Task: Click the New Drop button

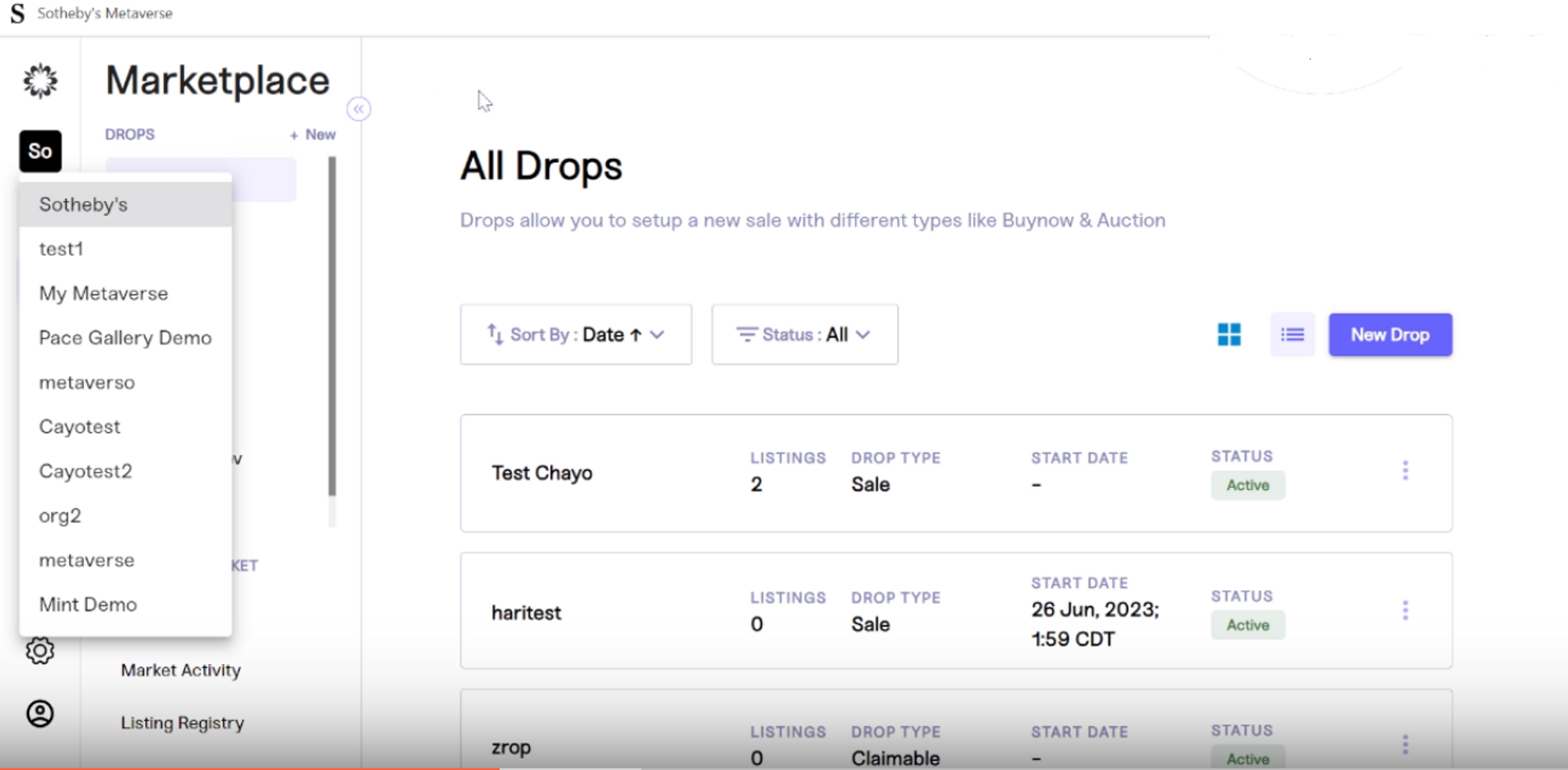Action: click(1390, 335)
